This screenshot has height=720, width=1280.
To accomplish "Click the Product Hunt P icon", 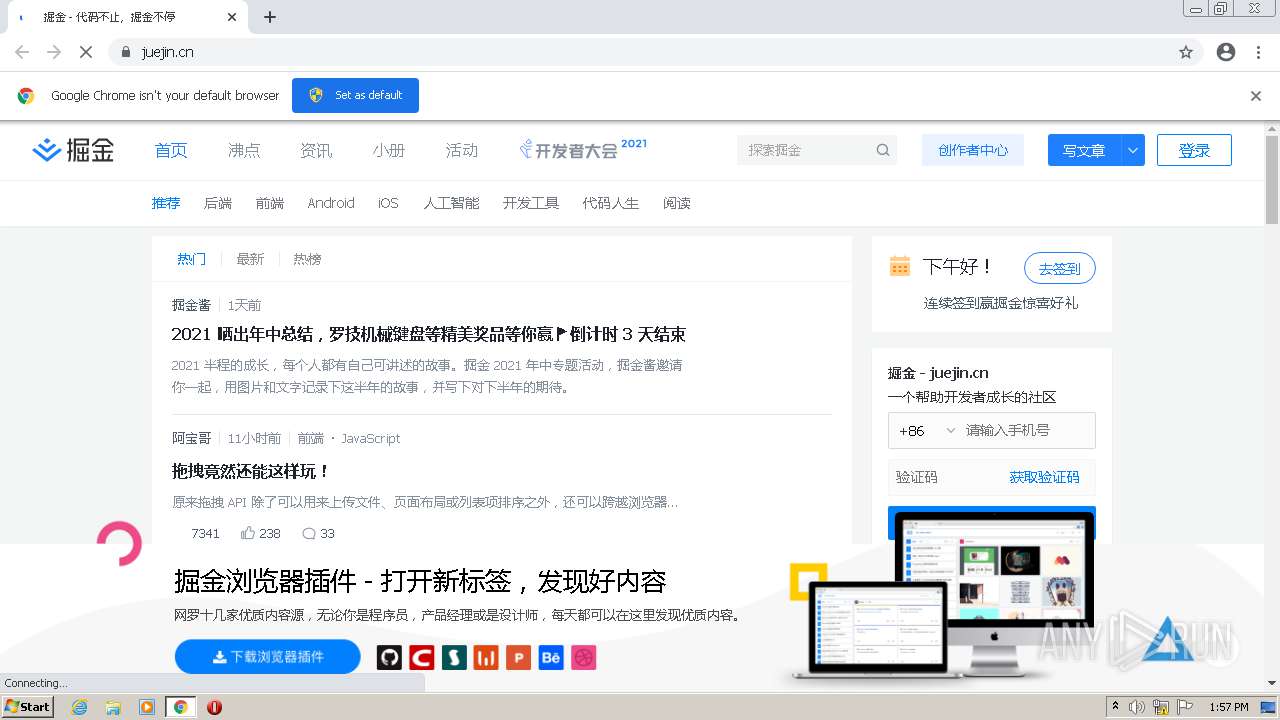I will [x=518, y=657].
